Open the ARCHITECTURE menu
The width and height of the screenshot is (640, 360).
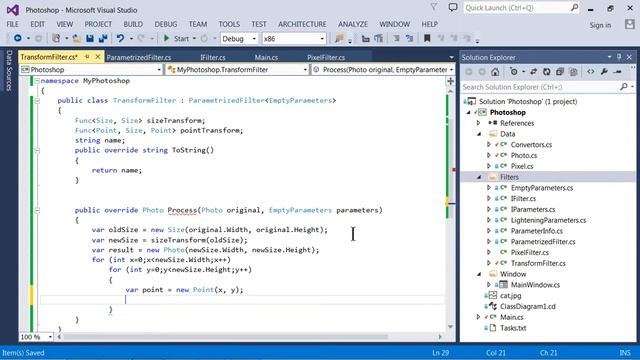point(302,24)
